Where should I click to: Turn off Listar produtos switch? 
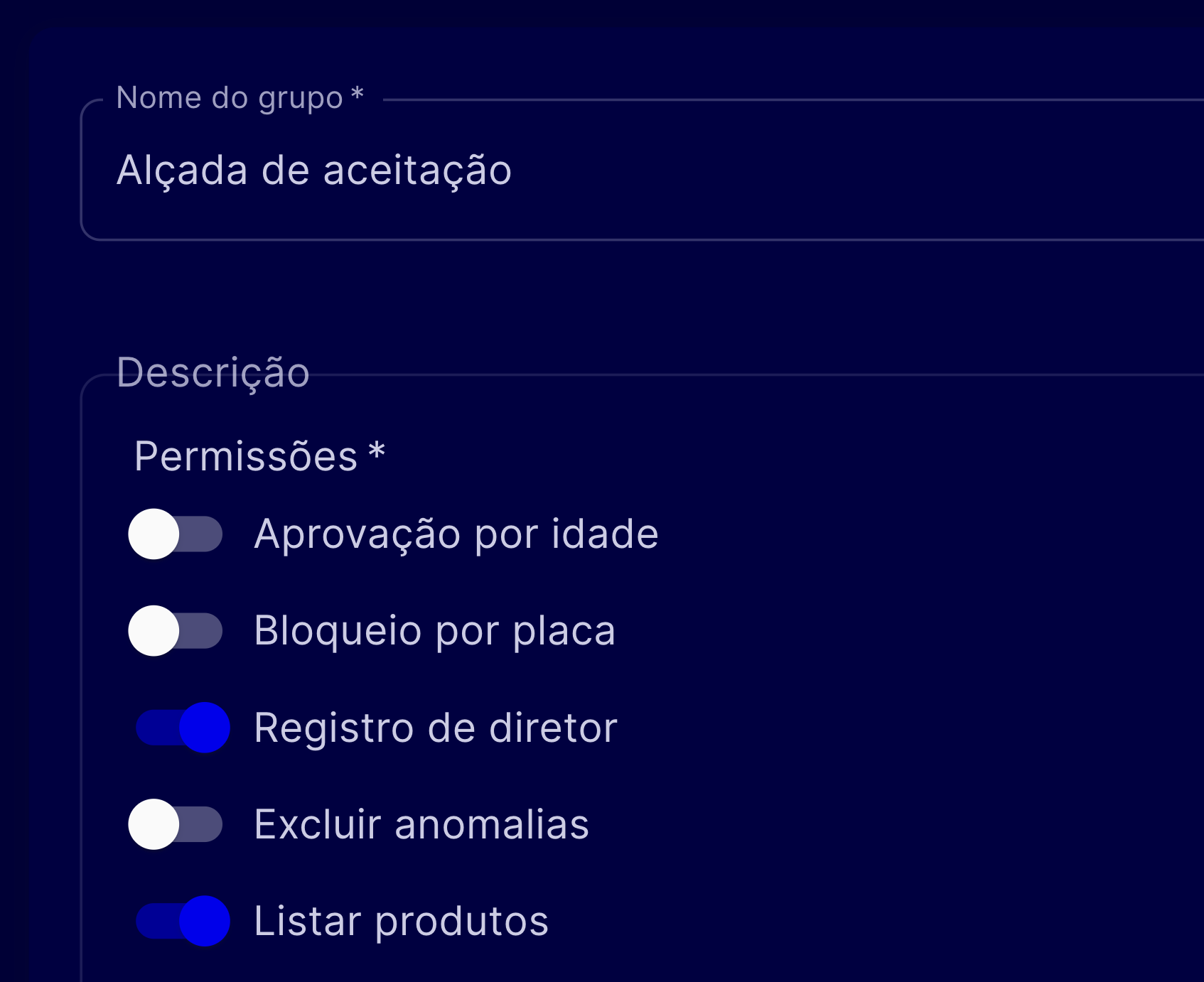point(183,921)
